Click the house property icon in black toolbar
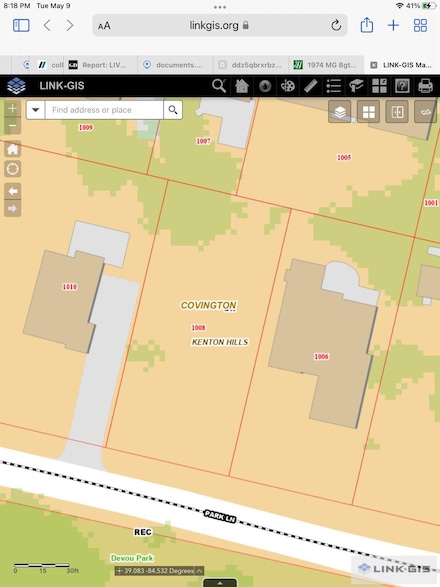Viewport: 440px width, 587px height. 242,86
